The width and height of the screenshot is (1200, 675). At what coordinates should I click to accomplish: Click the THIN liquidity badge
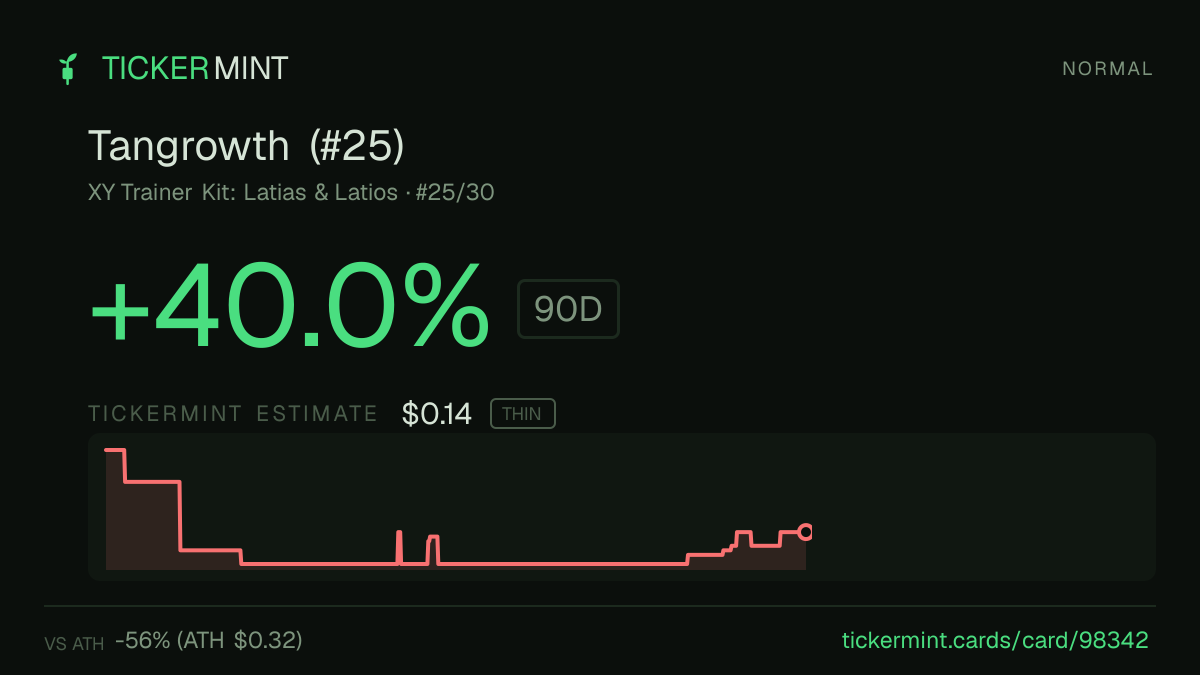pyautogui.click(x=522, y=414)
